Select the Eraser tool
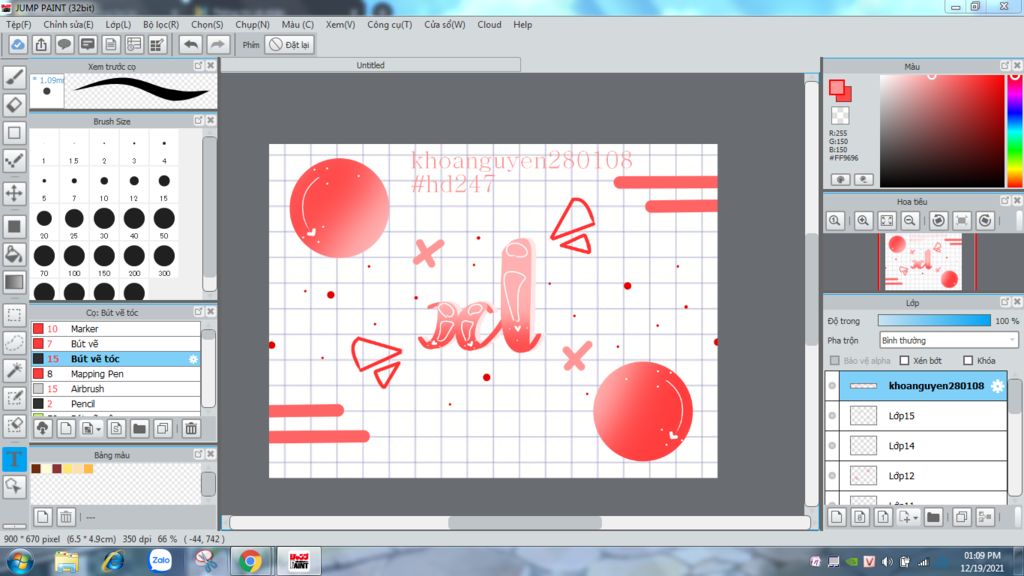 [14, 104]
